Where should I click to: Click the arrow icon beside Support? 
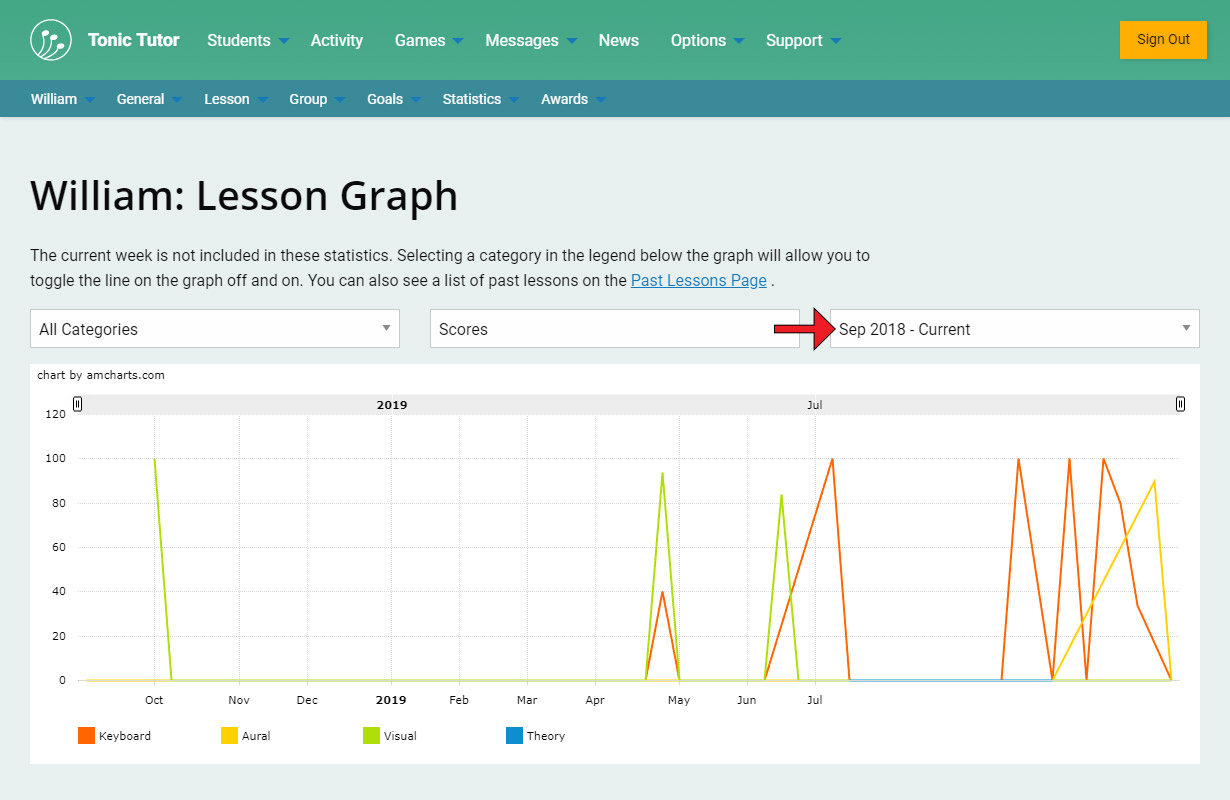[x=836, y=41]
